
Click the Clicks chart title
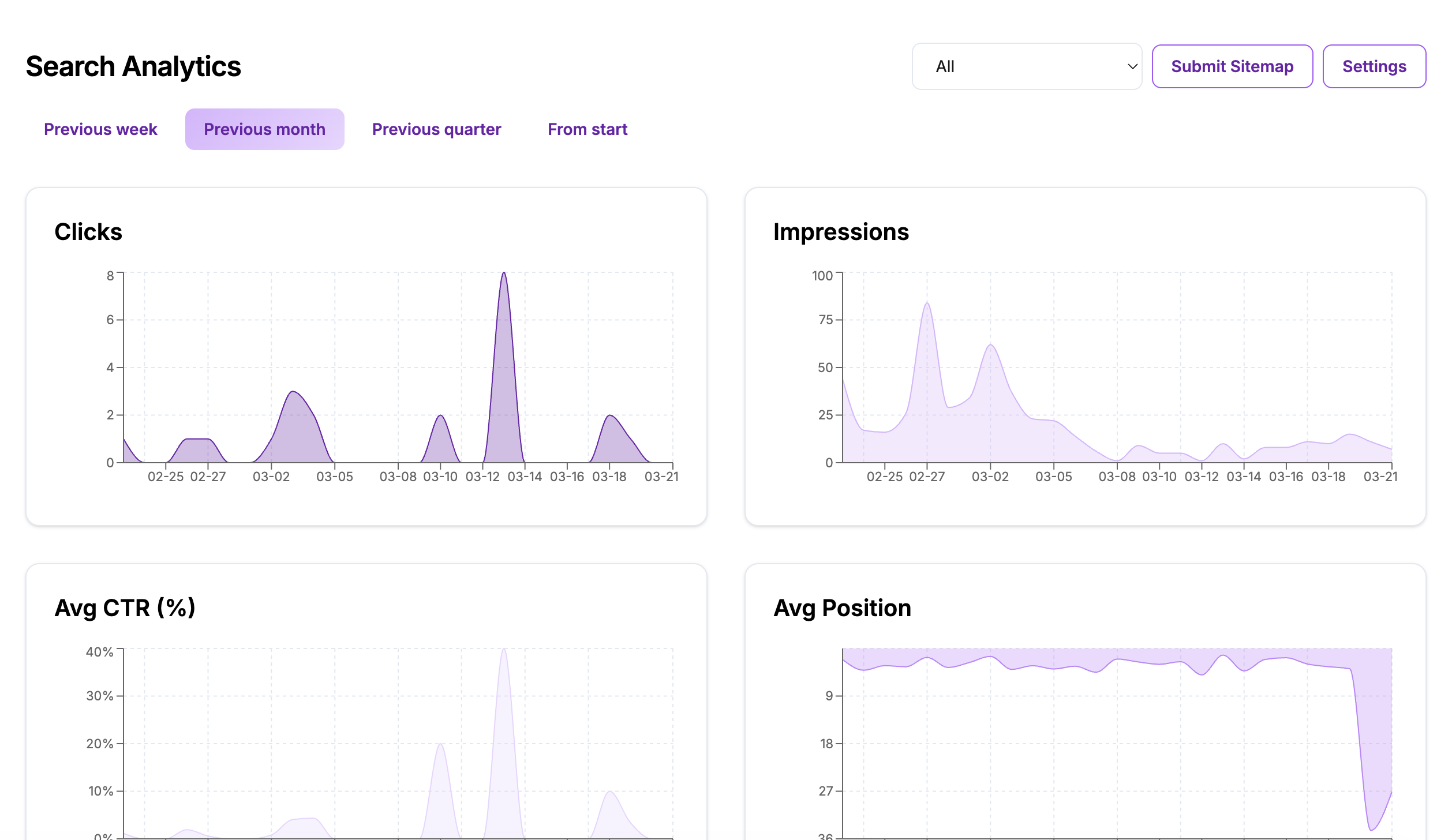click(88, 232)
